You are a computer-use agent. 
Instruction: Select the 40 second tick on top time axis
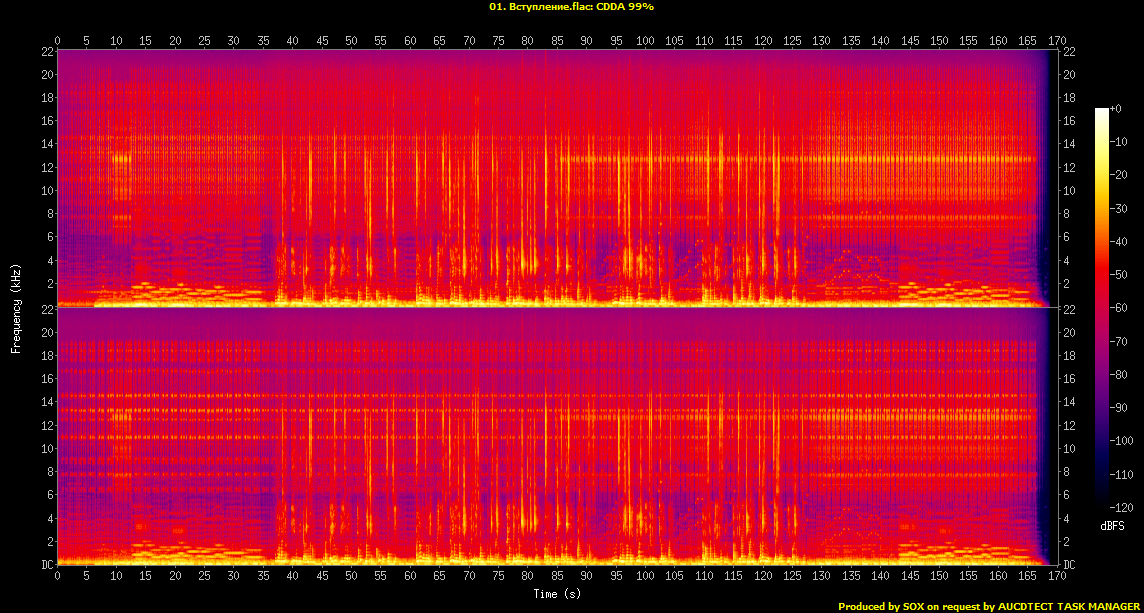292,41
